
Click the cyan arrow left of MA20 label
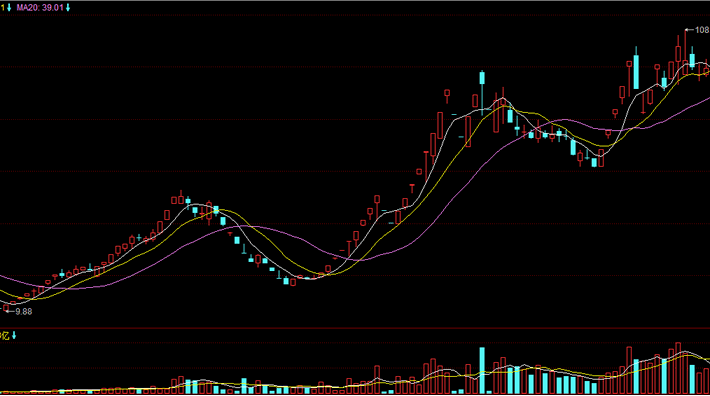click(x=9, y=8)
